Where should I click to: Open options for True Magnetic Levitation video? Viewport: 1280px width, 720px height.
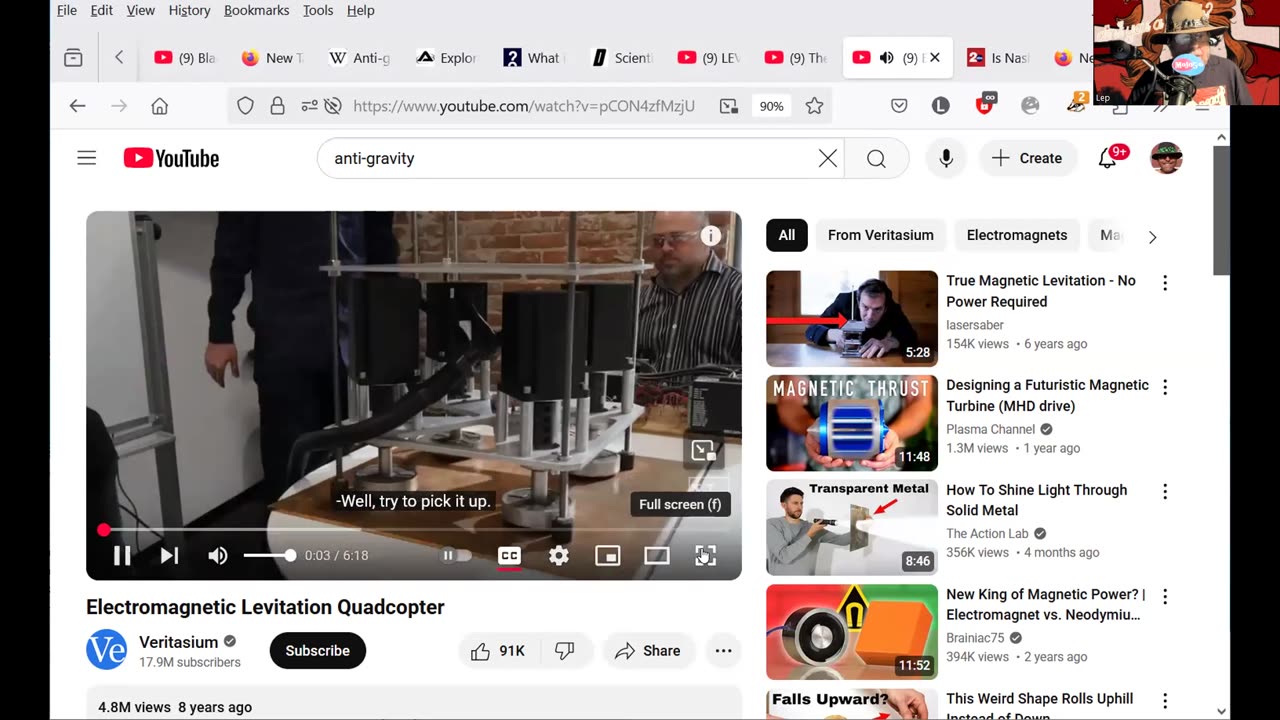point(1165,283)
